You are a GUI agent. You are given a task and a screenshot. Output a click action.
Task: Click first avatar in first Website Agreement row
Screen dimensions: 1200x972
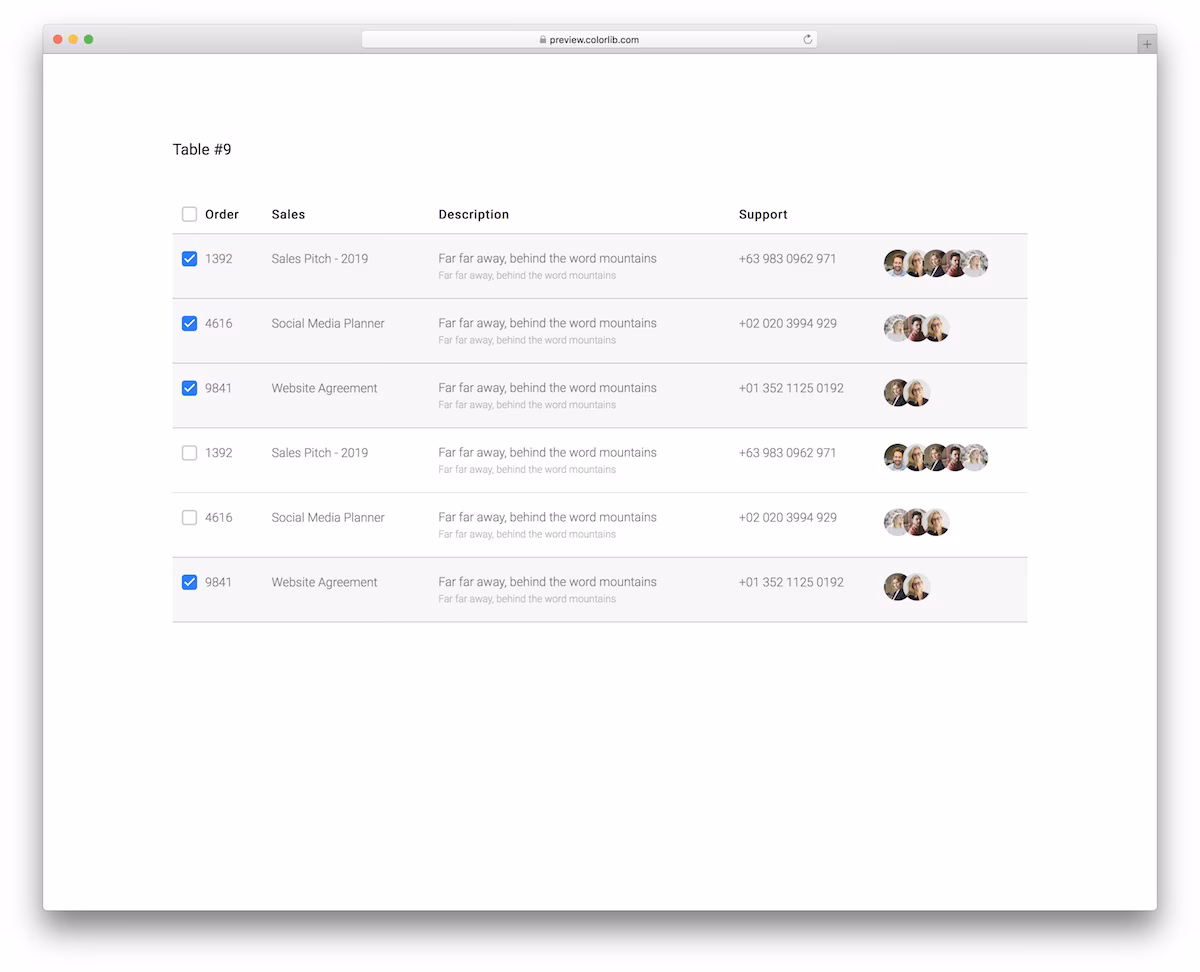(896, 393)
